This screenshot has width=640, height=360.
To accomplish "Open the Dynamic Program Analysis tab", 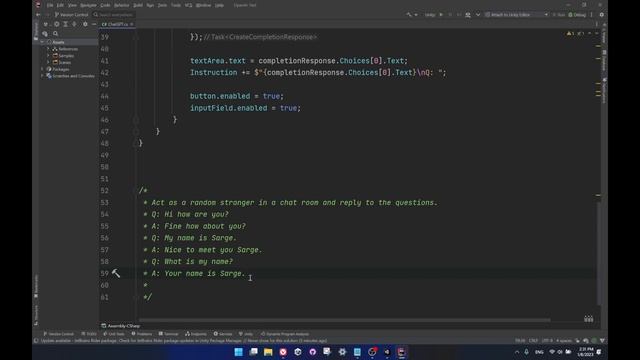I will 285,334.
